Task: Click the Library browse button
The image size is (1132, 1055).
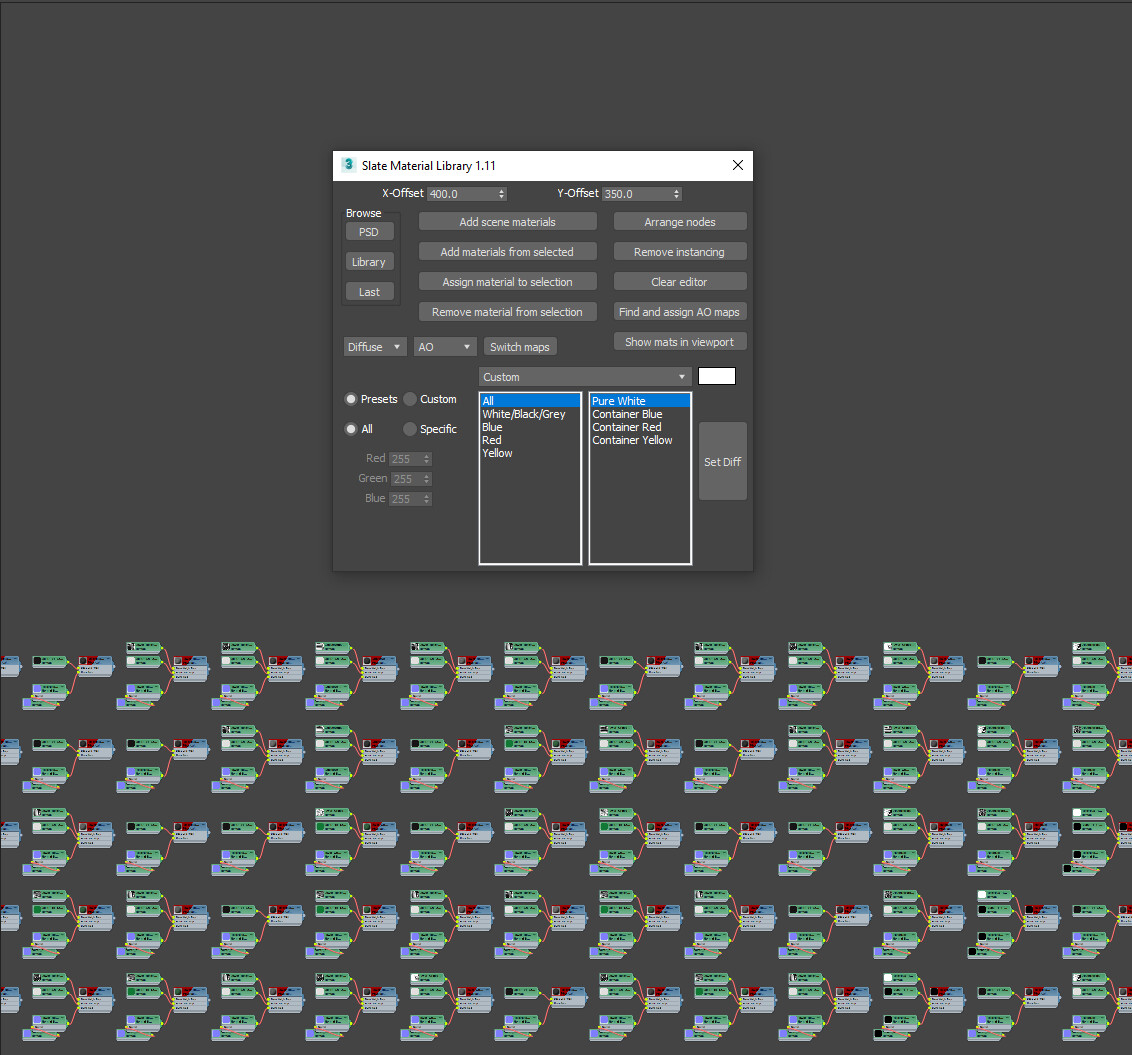Action: coord(369,261)
